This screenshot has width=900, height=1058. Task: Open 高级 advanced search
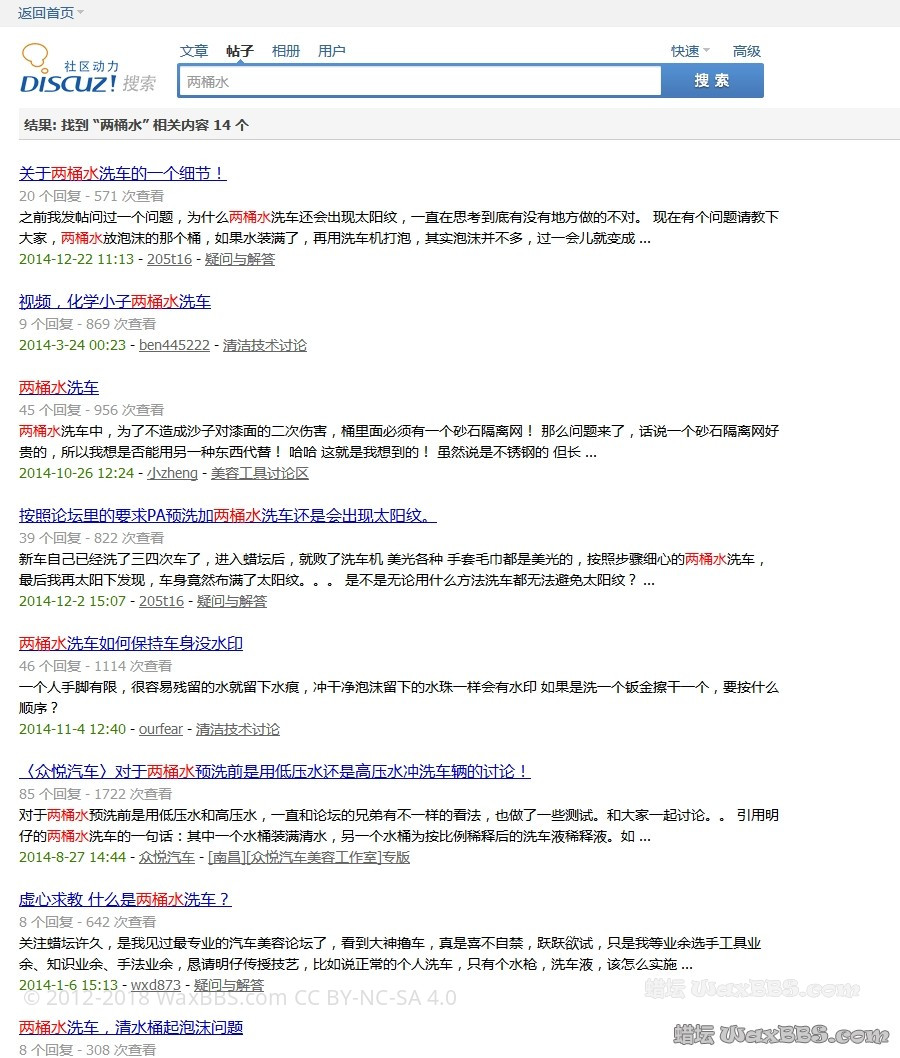tap(746, 51)
